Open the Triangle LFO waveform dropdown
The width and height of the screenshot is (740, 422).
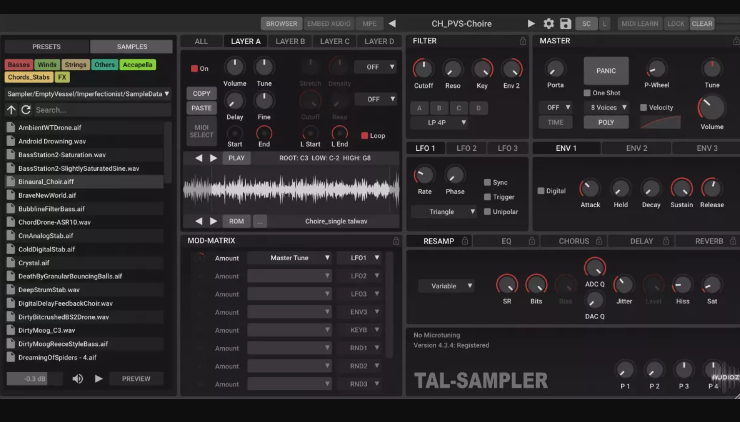coord(444,211)
